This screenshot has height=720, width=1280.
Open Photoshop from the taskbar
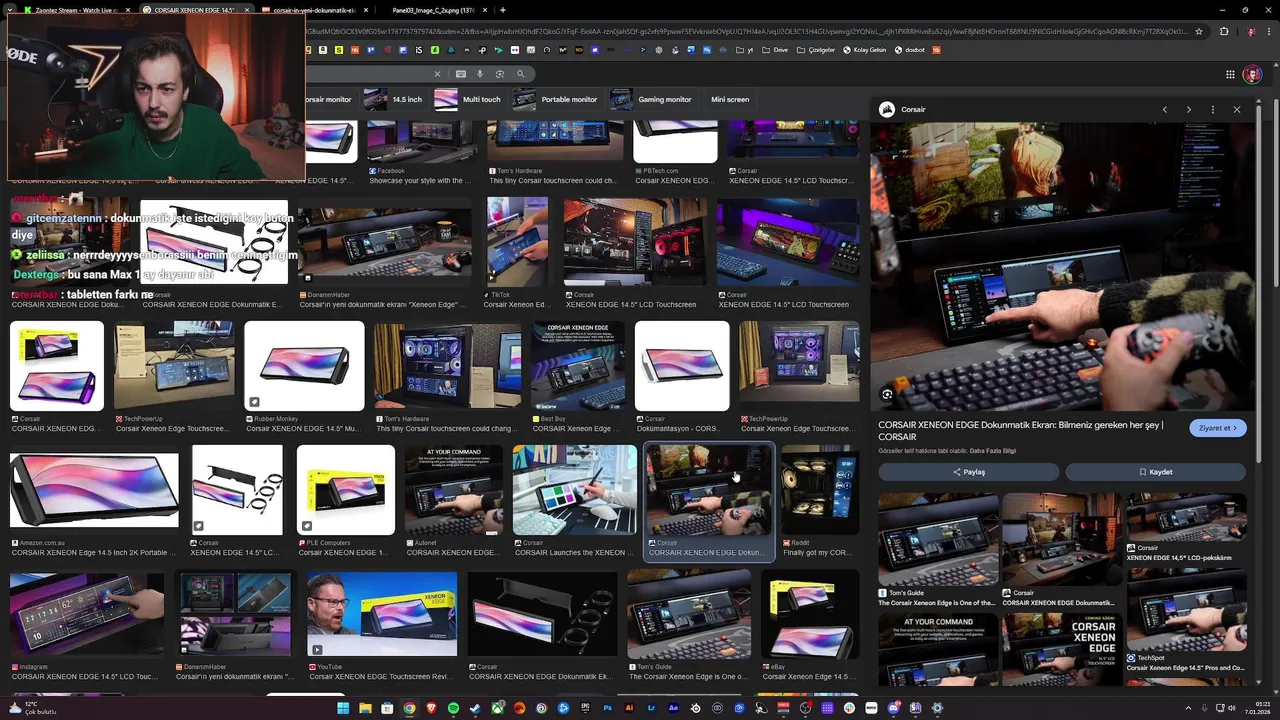point(607,708)
